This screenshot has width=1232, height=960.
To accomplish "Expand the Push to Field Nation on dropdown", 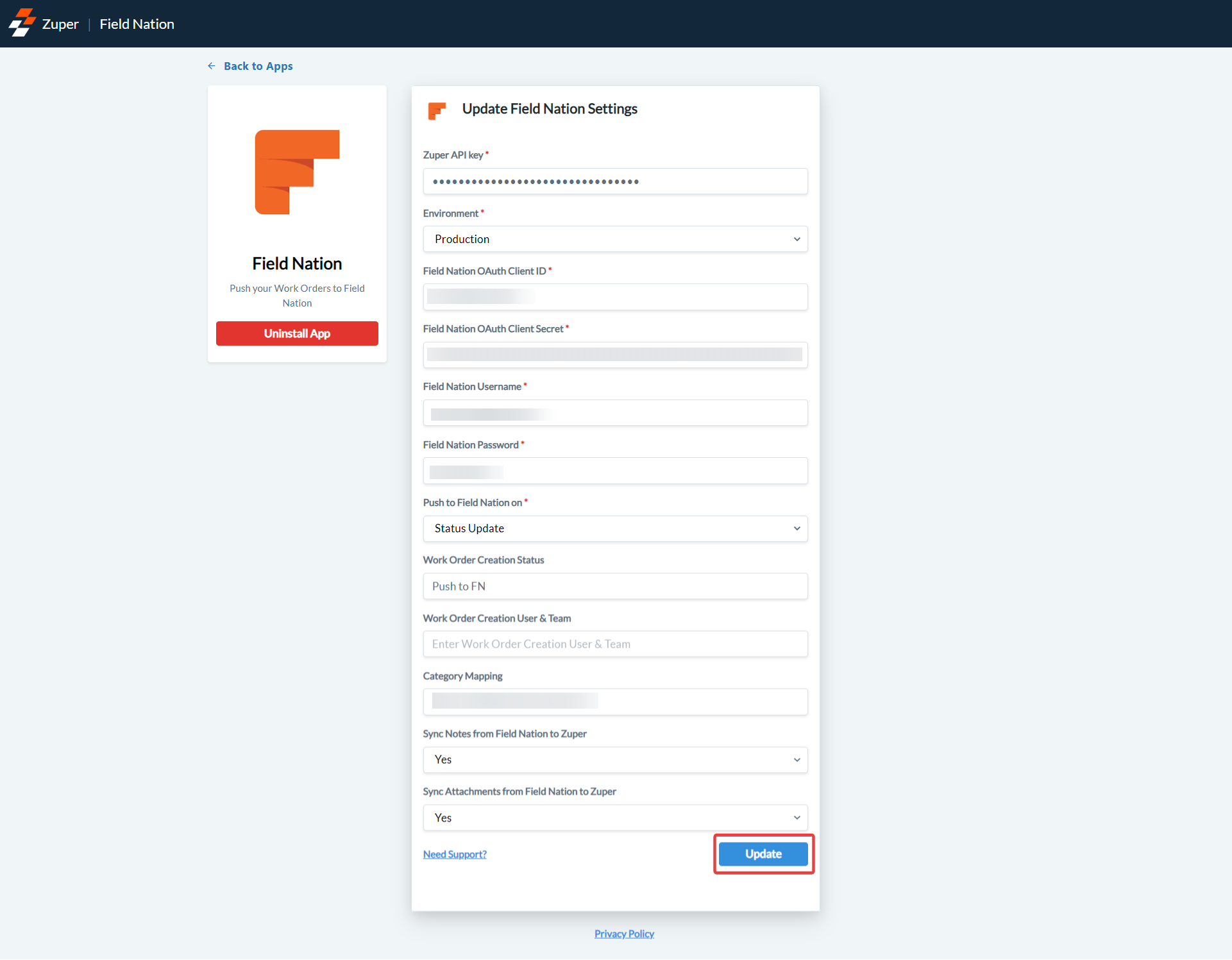I will 615,528.
